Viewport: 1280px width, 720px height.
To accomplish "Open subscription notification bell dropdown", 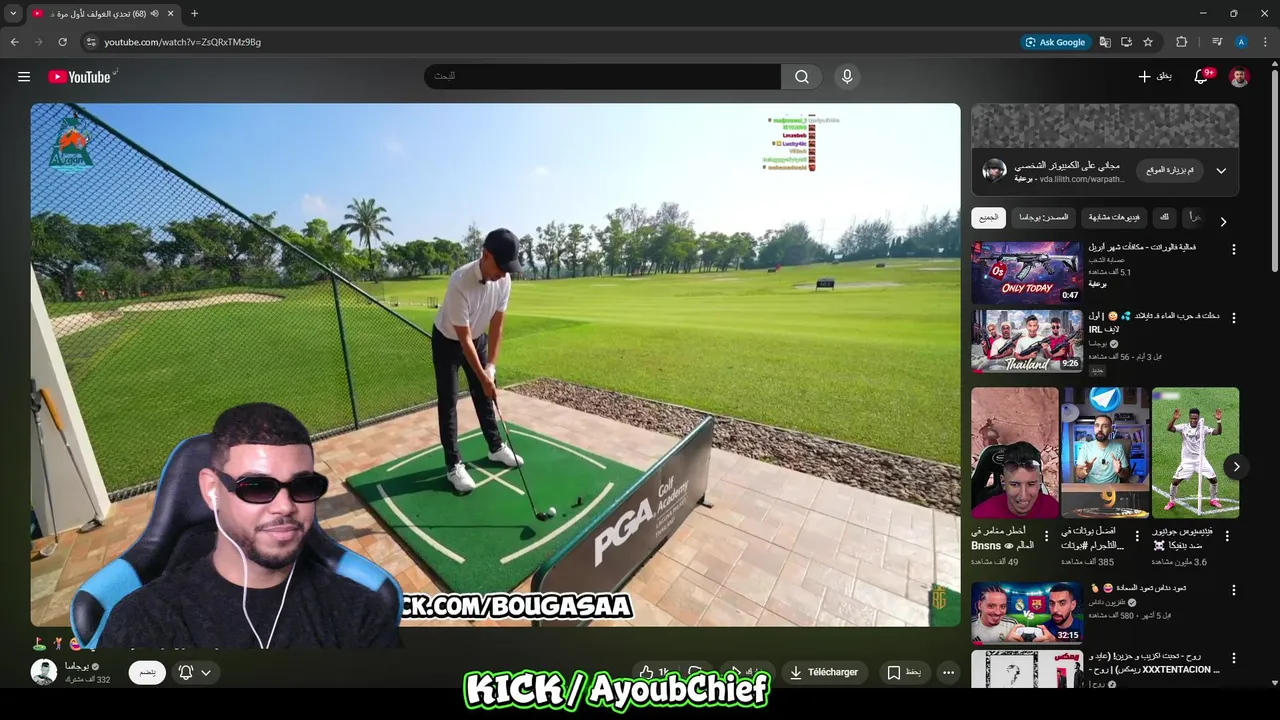I will pos(195,673).
